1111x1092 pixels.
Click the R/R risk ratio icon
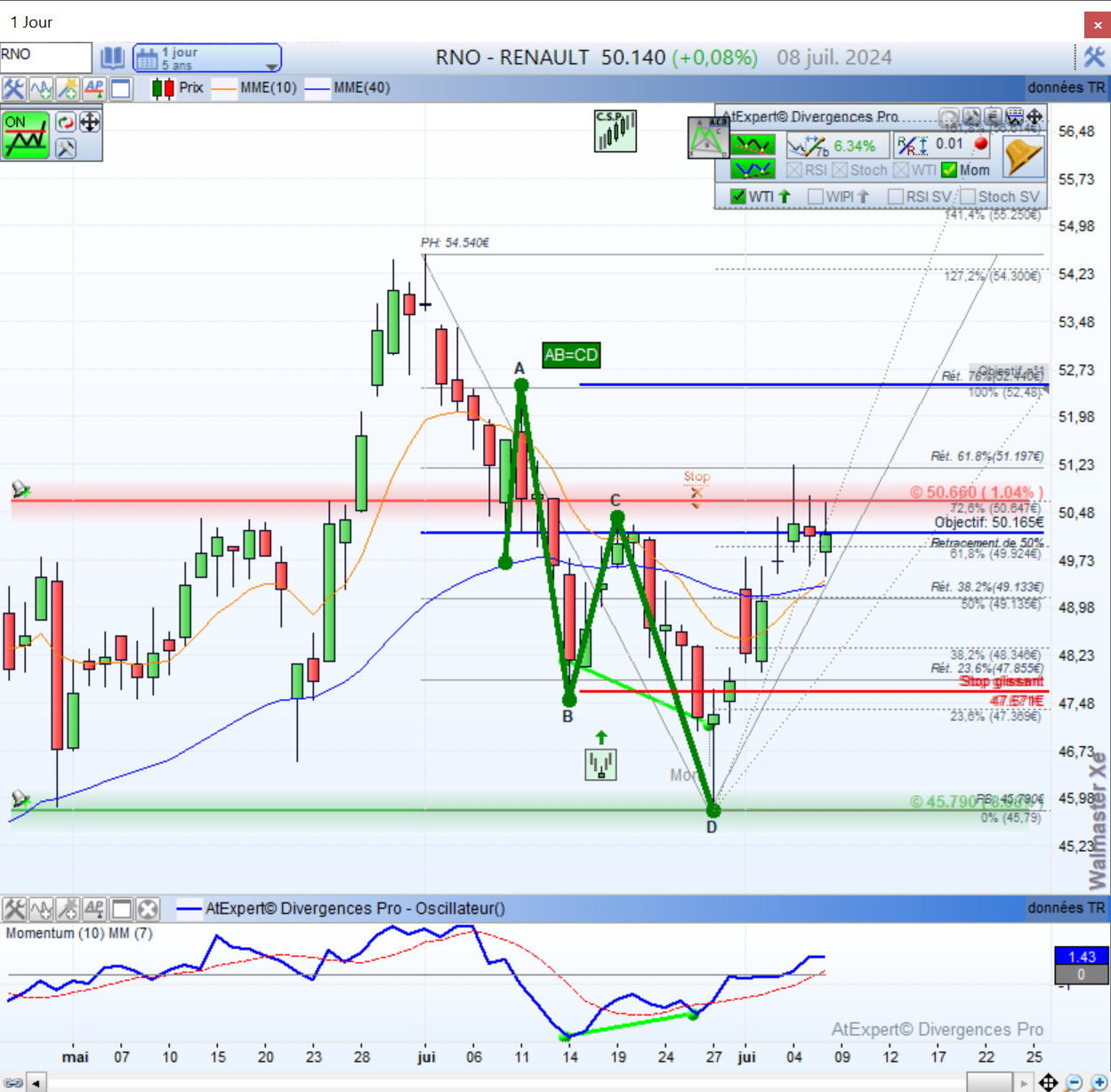(912, 145)
